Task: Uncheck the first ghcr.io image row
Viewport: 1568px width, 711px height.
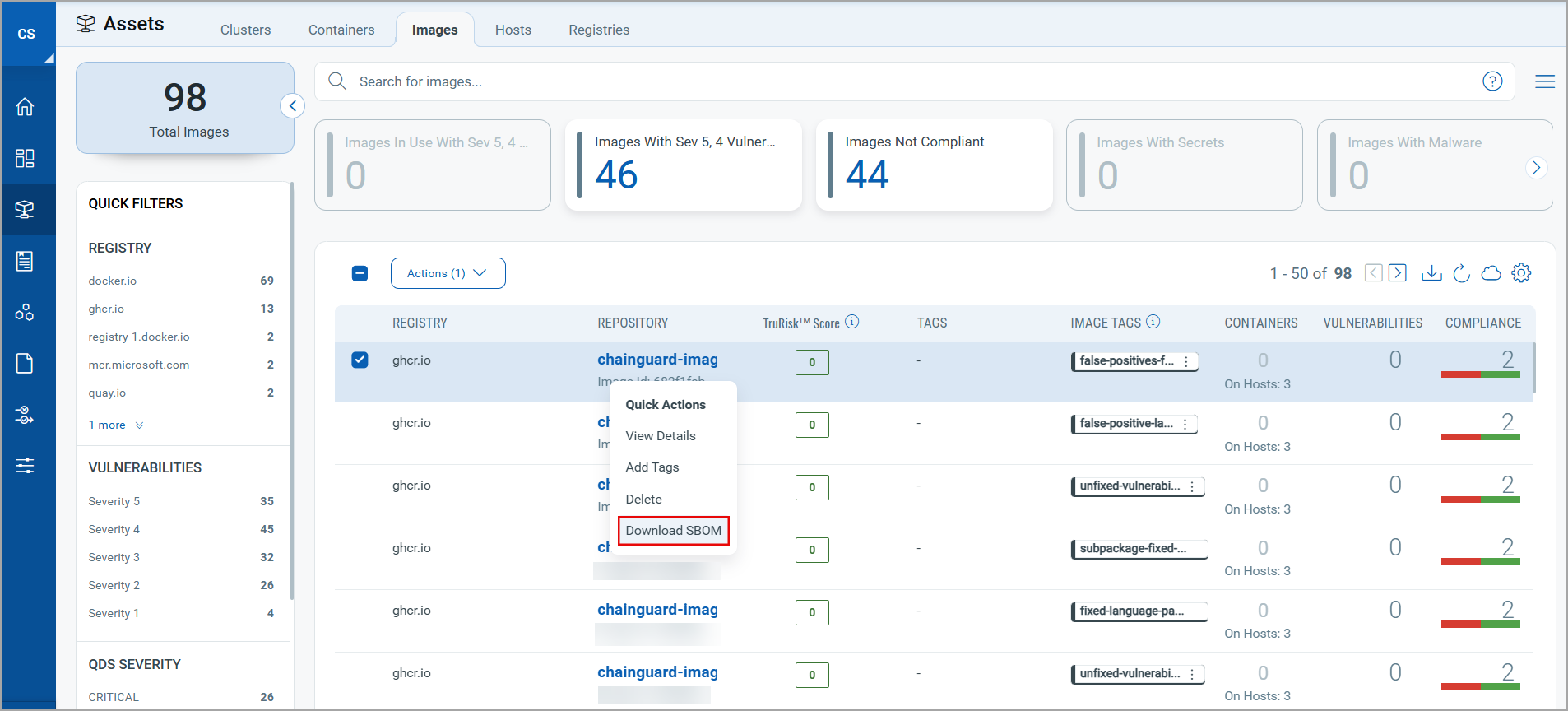Action: tap(360, 360)
